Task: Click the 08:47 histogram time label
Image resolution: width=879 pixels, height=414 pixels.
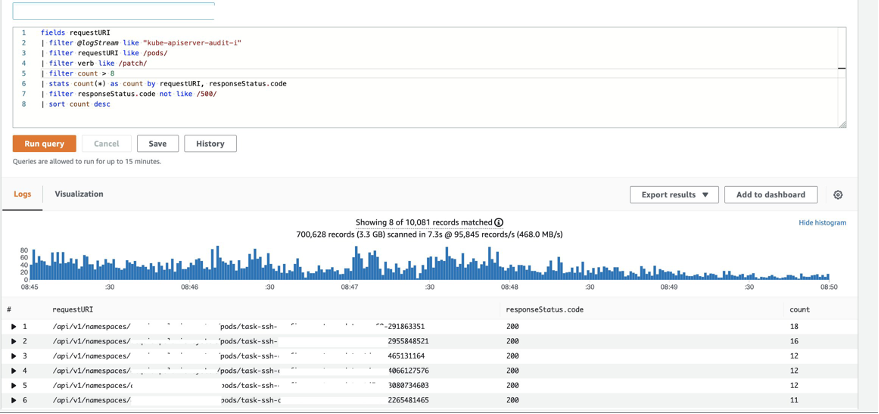Action: pyautogui.click(x=349, y=287)
